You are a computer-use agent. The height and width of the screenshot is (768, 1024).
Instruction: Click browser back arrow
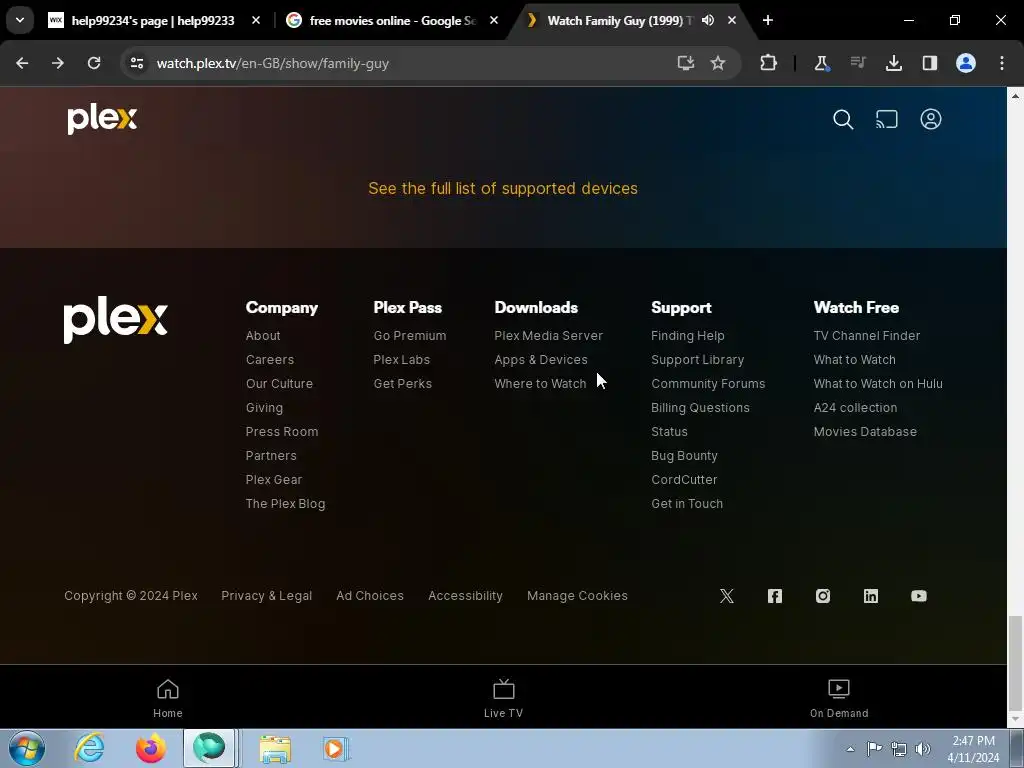tap(22, 63)
